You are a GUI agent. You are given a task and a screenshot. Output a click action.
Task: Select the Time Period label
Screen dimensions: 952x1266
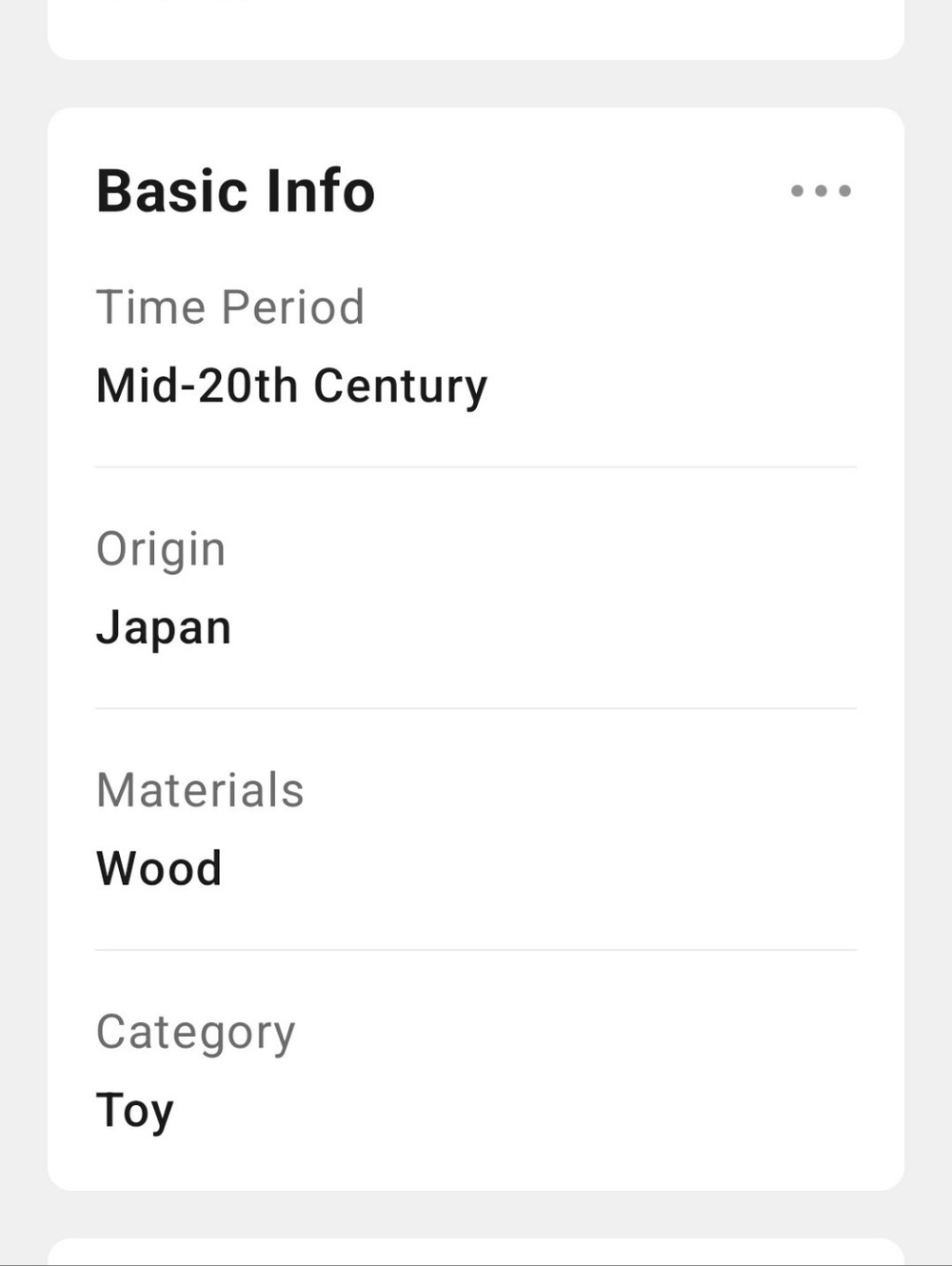[x=230, y=307]
